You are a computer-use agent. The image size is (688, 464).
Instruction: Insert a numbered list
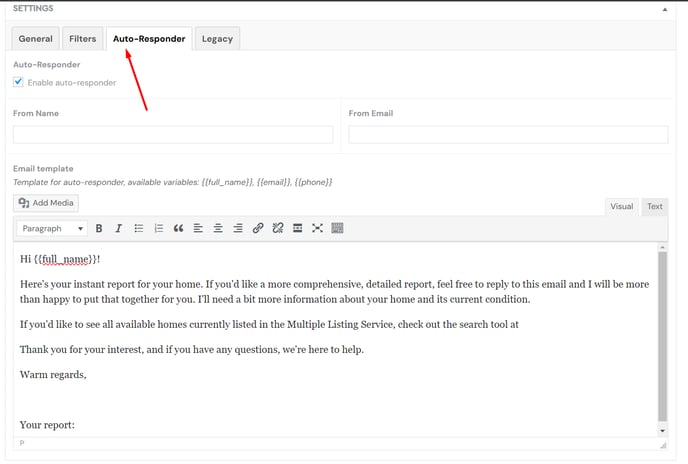point(159,228)
